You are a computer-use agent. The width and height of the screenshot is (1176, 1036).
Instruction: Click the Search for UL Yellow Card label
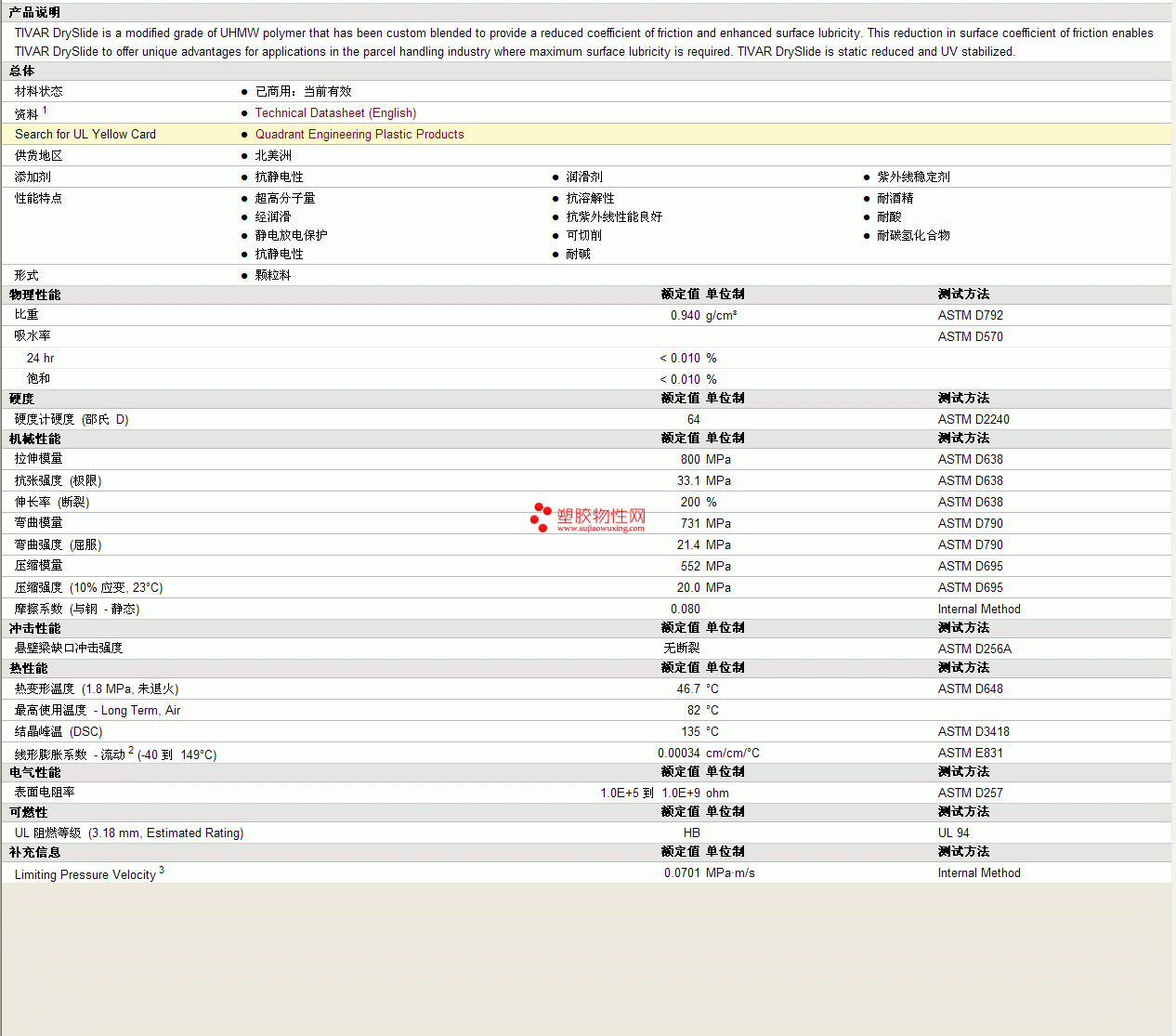tap(85, 134)
